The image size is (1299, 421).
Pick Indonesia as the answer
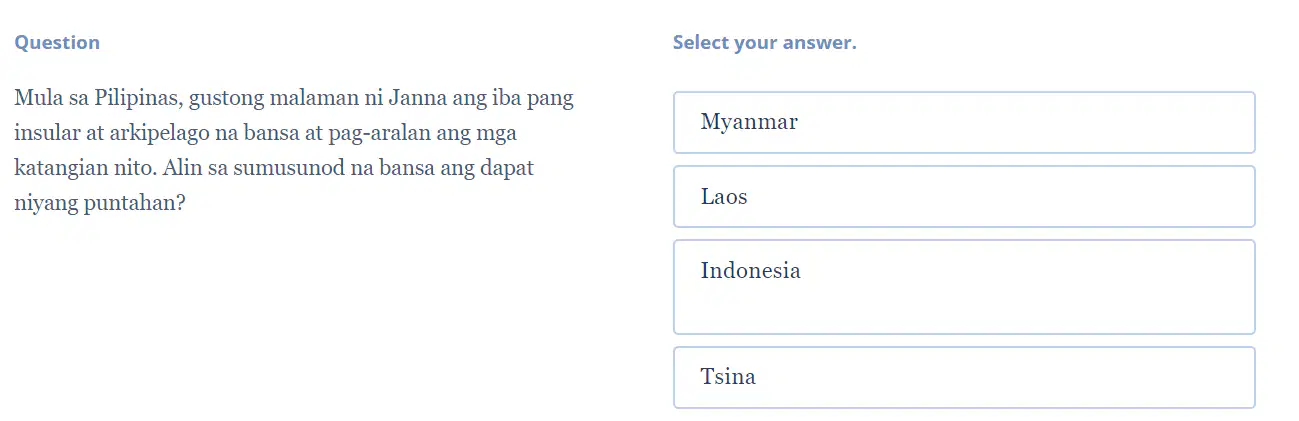(964, 287)
